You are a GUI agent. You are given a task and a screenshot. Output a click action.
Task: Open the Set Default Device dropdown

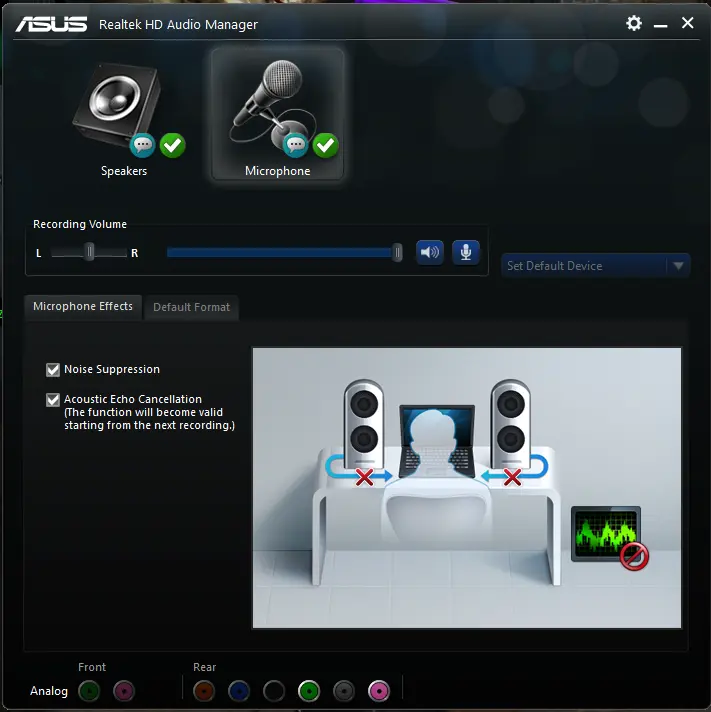click(x=595, y=266)
